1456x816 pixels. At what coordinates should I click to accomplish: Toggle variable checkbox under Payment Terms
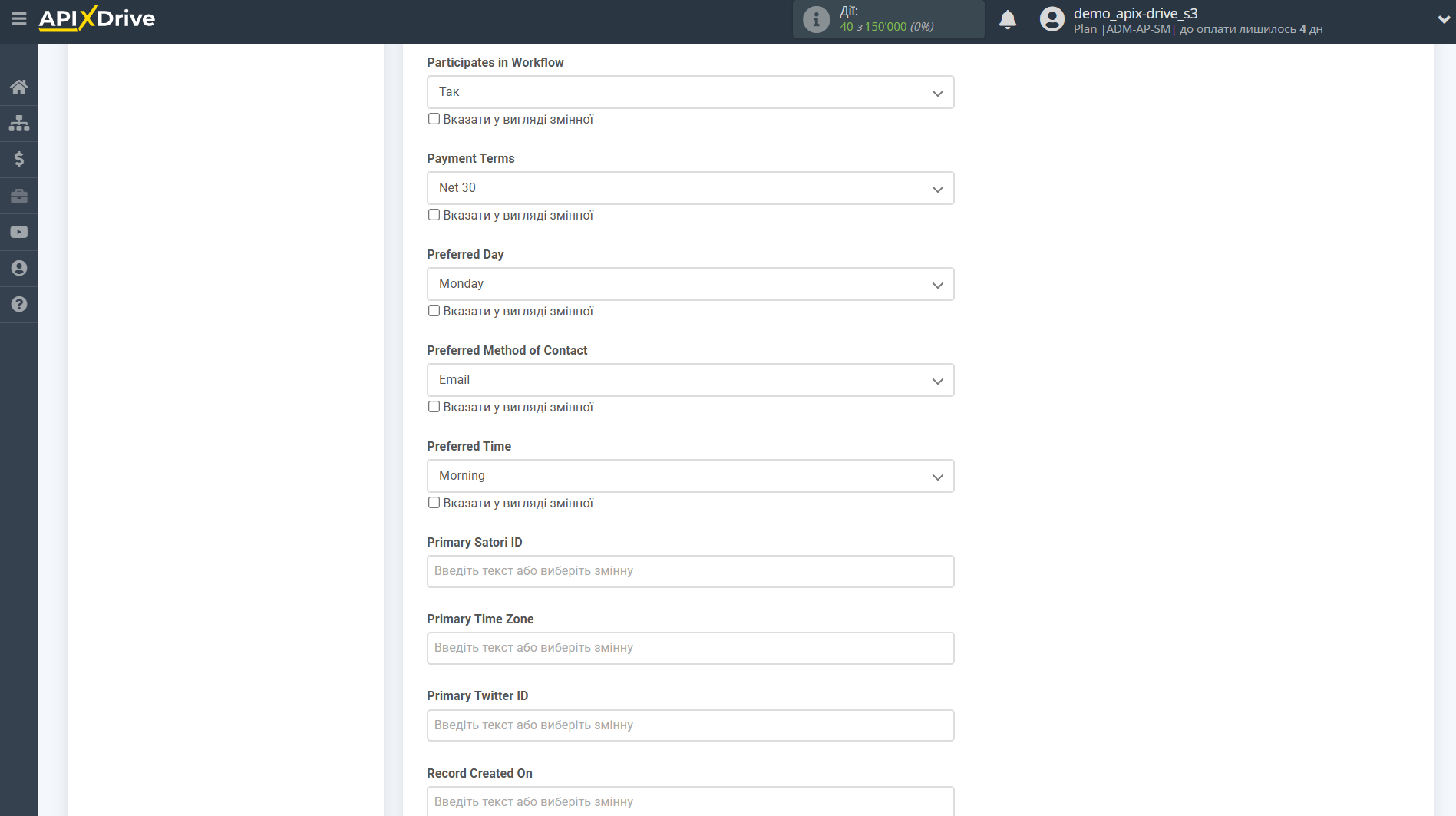pos(434,215)
